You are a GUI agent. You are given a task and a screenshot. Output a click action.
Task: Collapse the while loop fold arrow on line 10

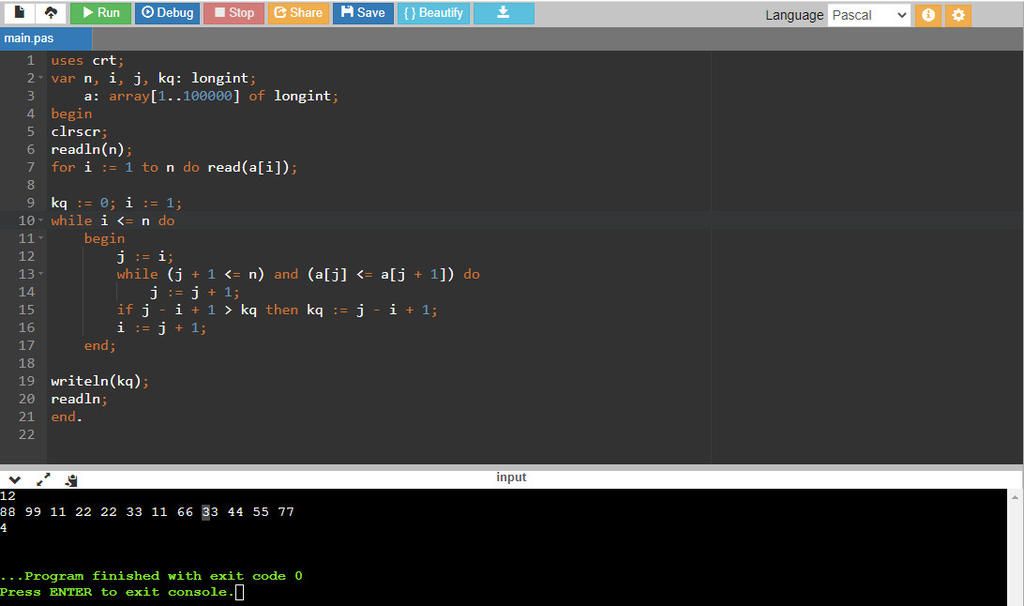tap(41, 221)
